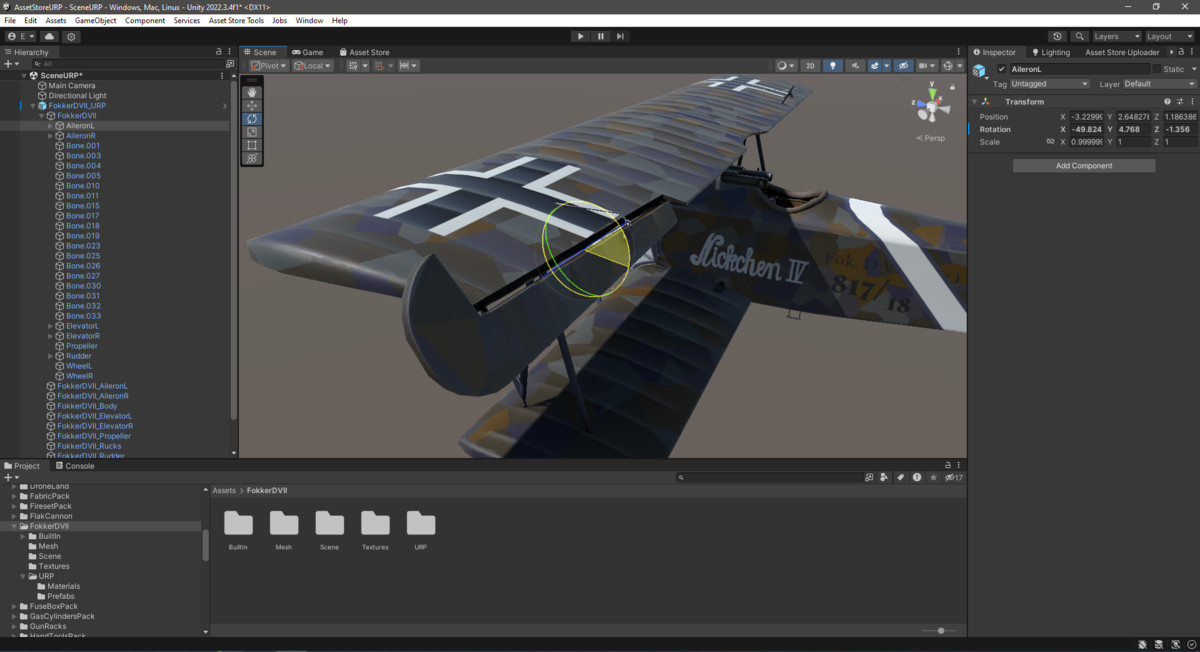Click the Step button in playback controls
The height and width of the screenshot is (652, 1200).
click(x=620, y=36)
